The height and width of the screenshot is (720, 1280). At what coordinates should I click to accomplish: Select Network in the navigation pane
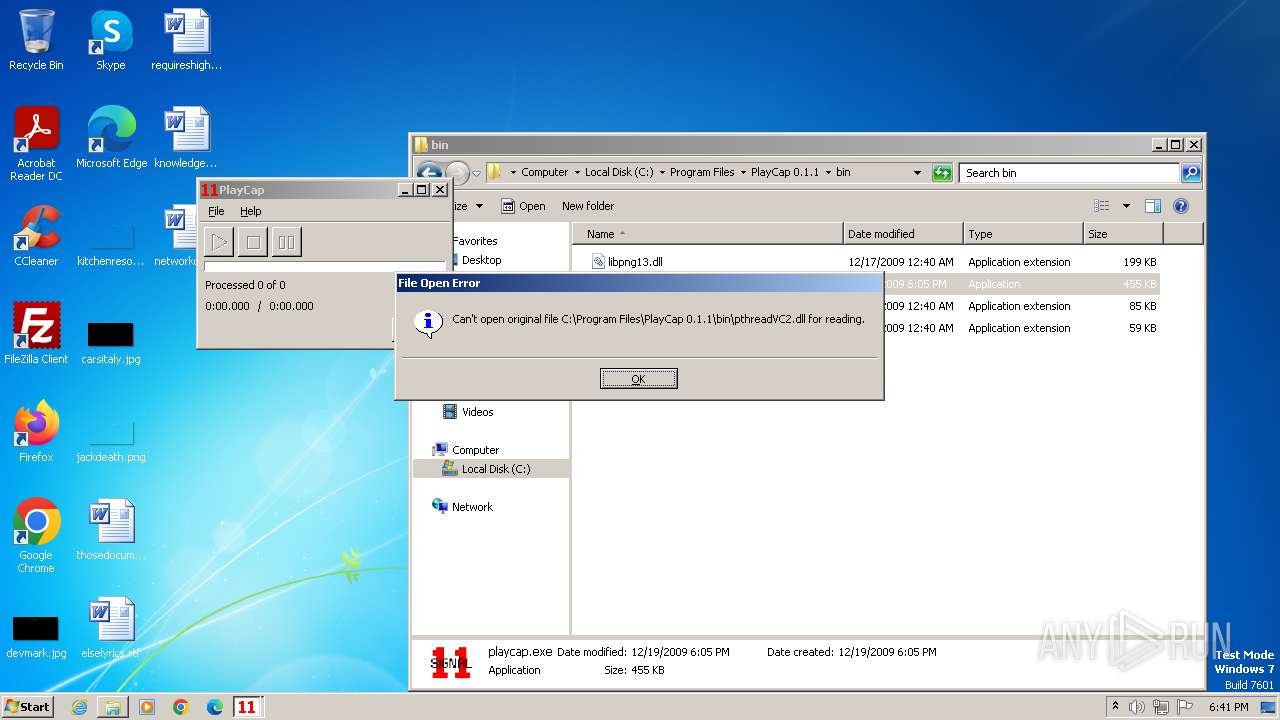click(463, 507)
